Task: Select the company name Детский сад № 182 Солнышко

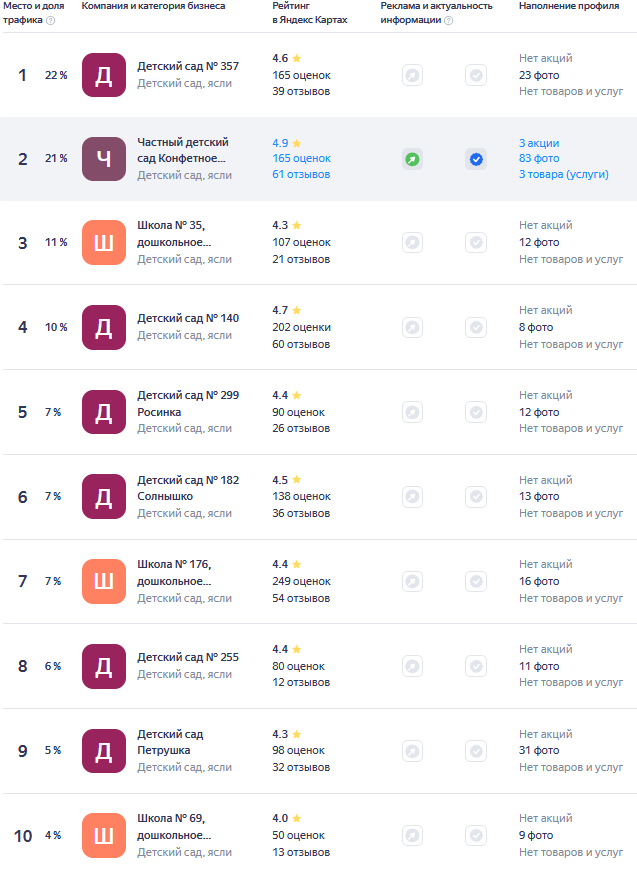Action: (x=188, y=488)
